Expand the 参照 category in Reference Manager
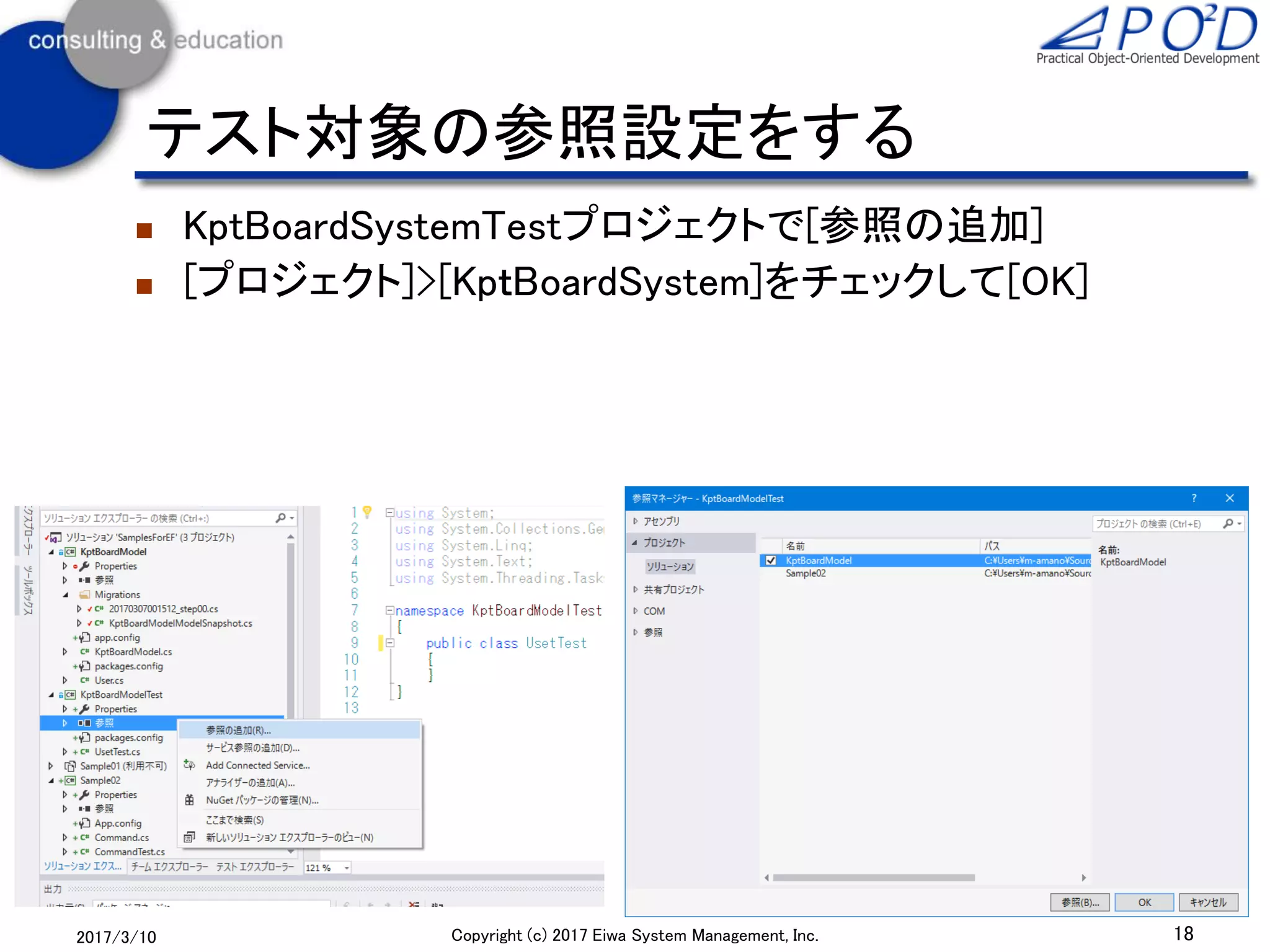This screenshot has height=952, width=1270. (x=636, y=632)
